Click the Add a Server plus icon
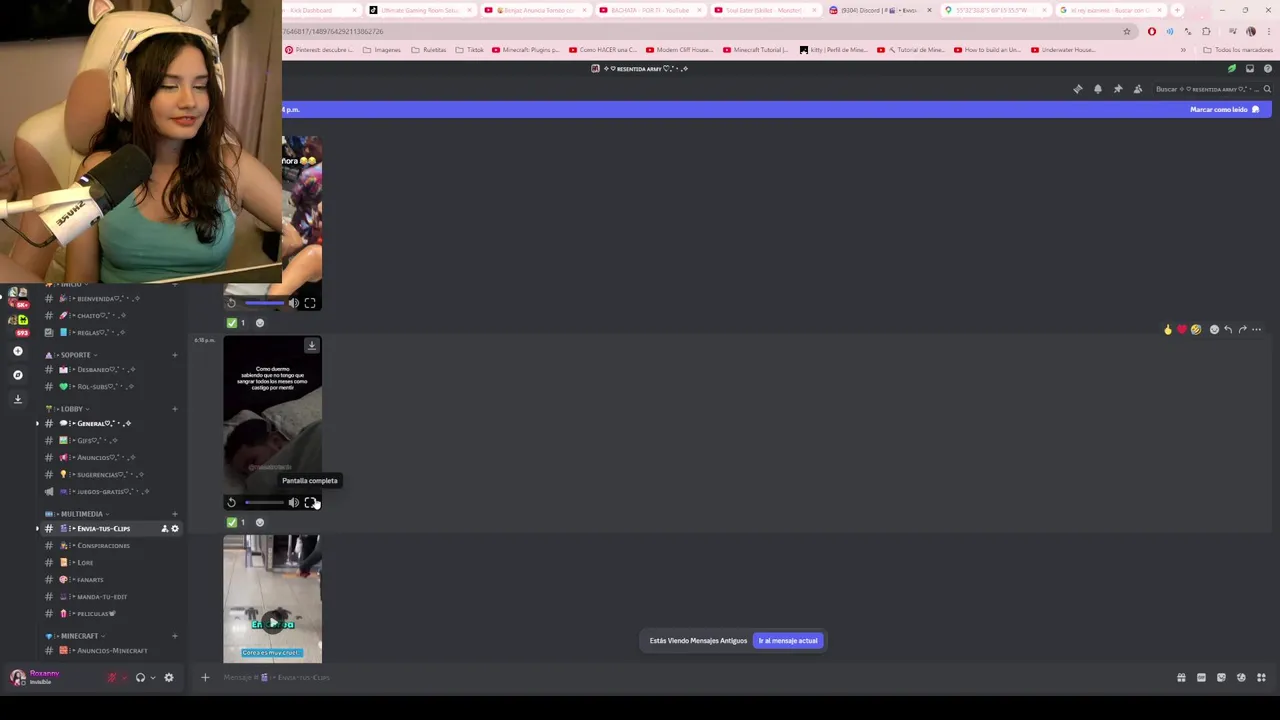This screenshot has height=720, width=1280. click(x=17, y=351)
